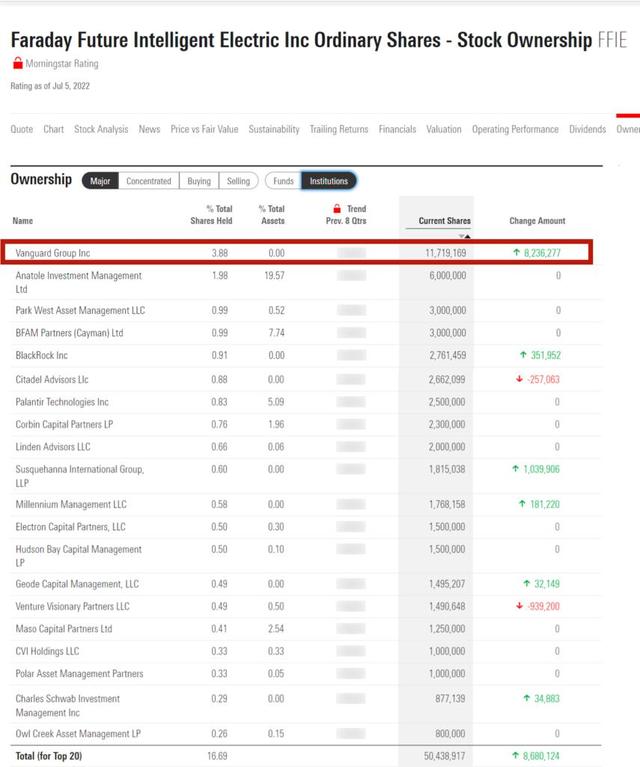Sort by % Total Shares Held column

(x=211, y=215)
